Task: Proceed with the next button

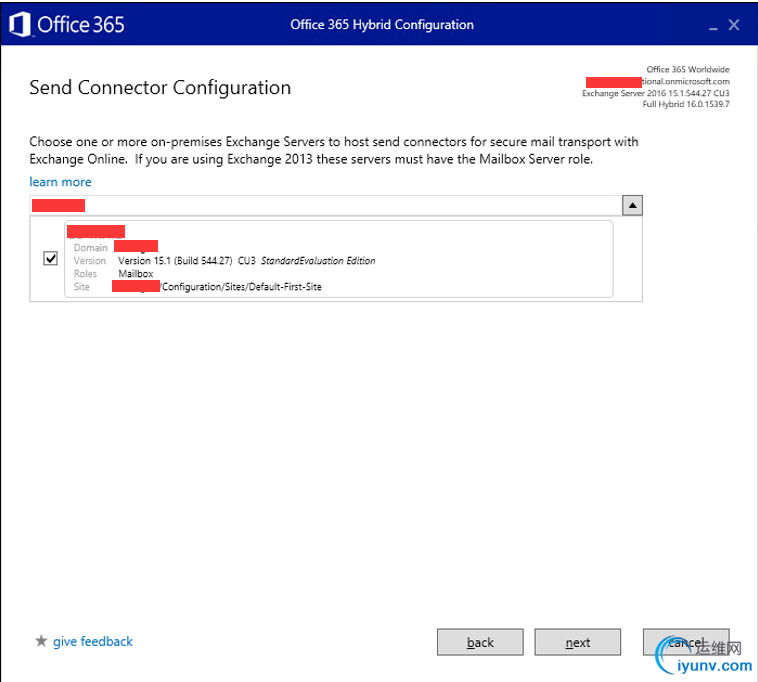Action: pos(577,642)
